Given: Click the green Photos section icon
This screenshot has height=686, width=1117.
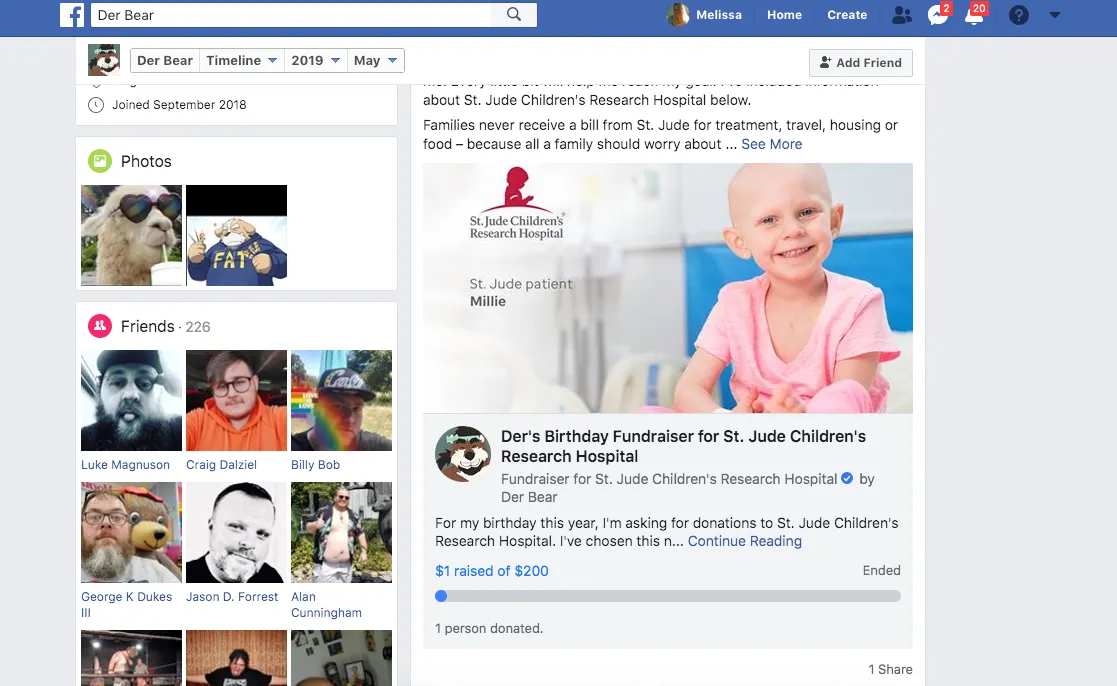Looking at the screenshot, I should [x=100, y=161].
